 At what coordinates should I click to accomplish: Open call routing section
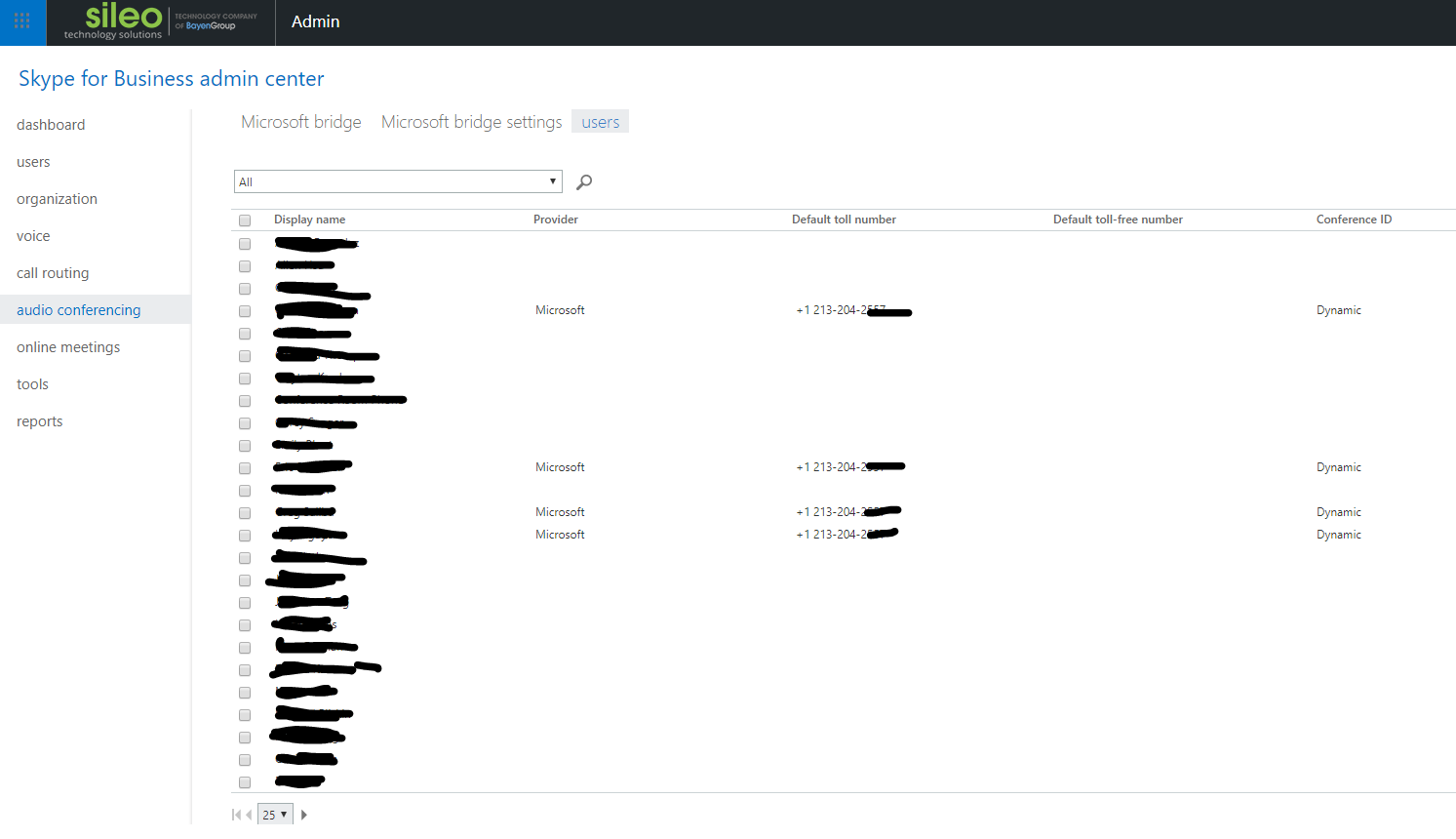coord(53,273)
